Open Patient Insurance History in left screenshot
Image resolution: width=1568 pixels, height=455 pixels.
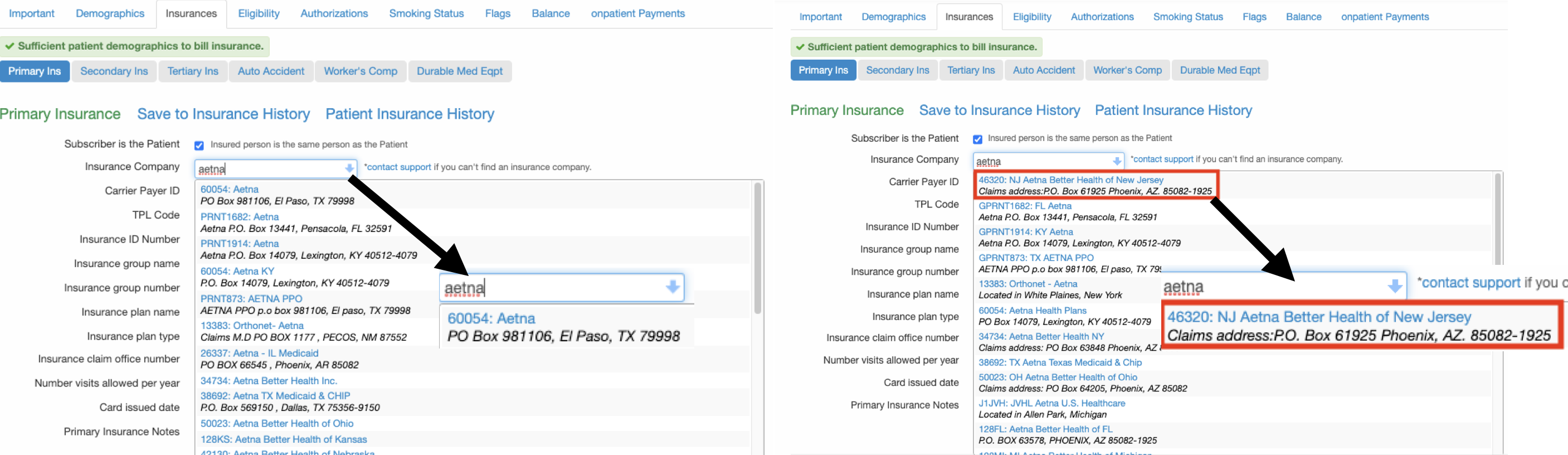coord(410,114)
